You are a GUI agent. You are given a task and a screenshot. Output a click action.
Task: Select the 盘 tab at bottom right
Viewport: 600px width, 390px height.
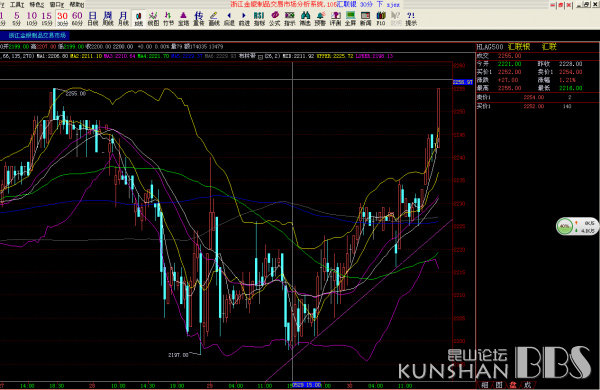pyautogui.click(x=513, y=385)
